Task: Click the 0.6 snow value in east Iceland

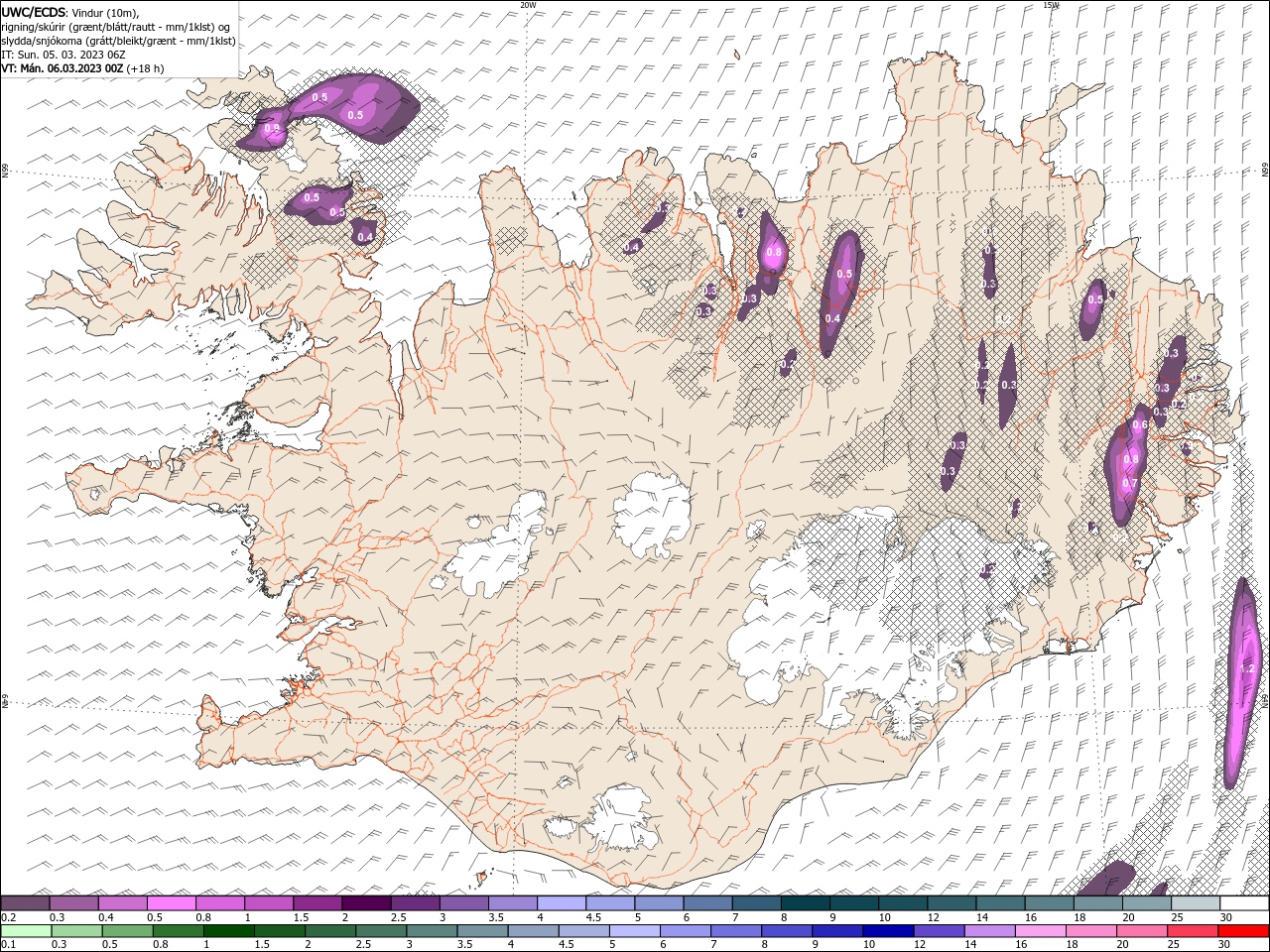Action: (x=1140, y=424)
